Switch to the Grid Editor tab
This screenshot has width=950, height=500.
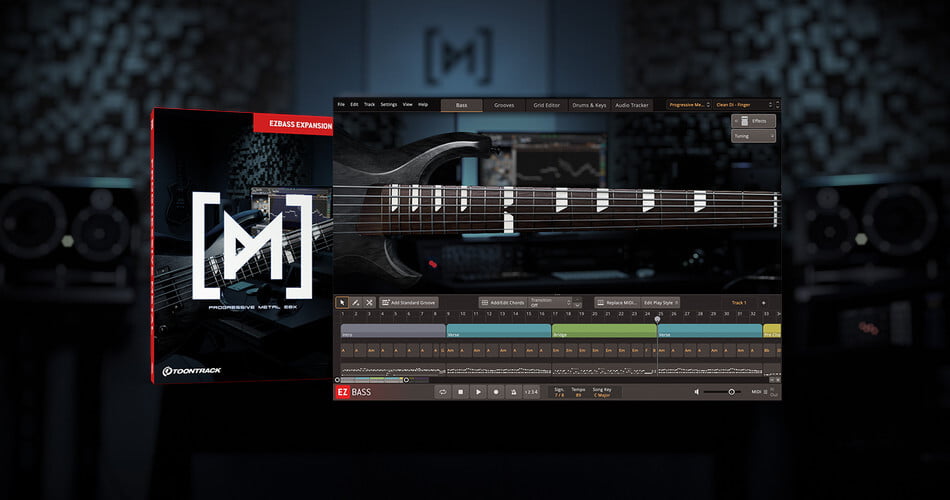546,105
